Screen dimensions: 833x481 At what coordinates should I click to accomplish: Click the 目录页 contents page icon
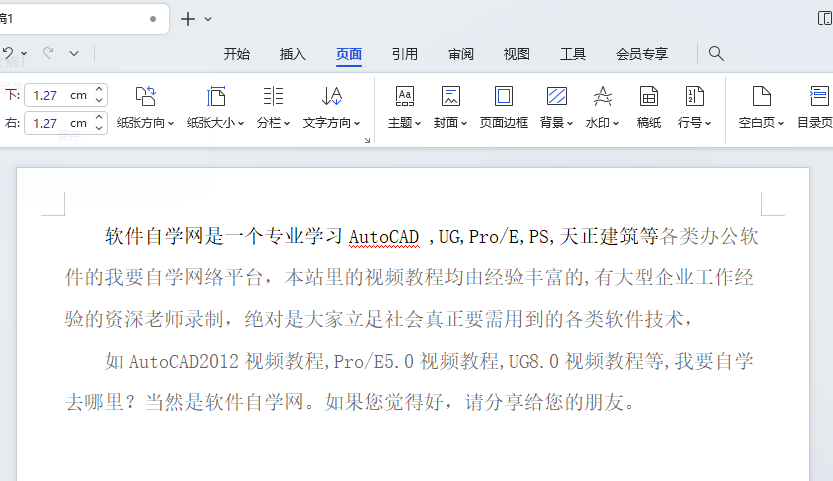coord(819,96)
